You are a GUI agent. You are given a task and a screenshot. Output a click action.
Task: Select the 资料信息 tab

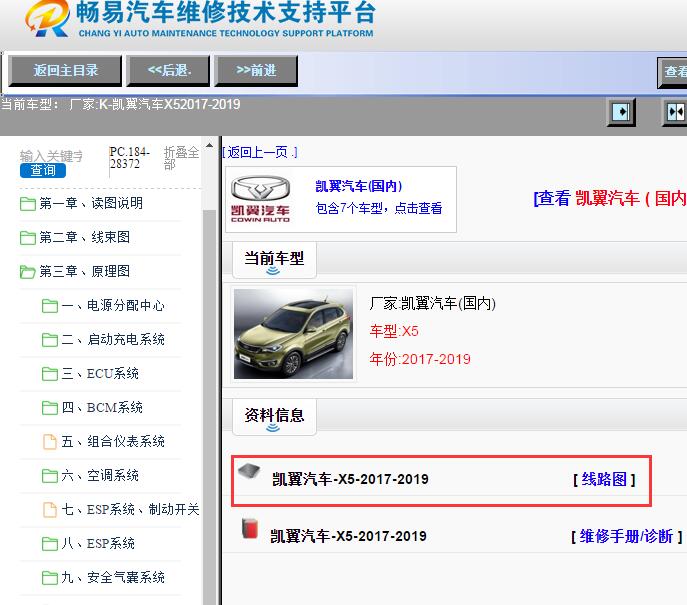click(x=274, y=417)
